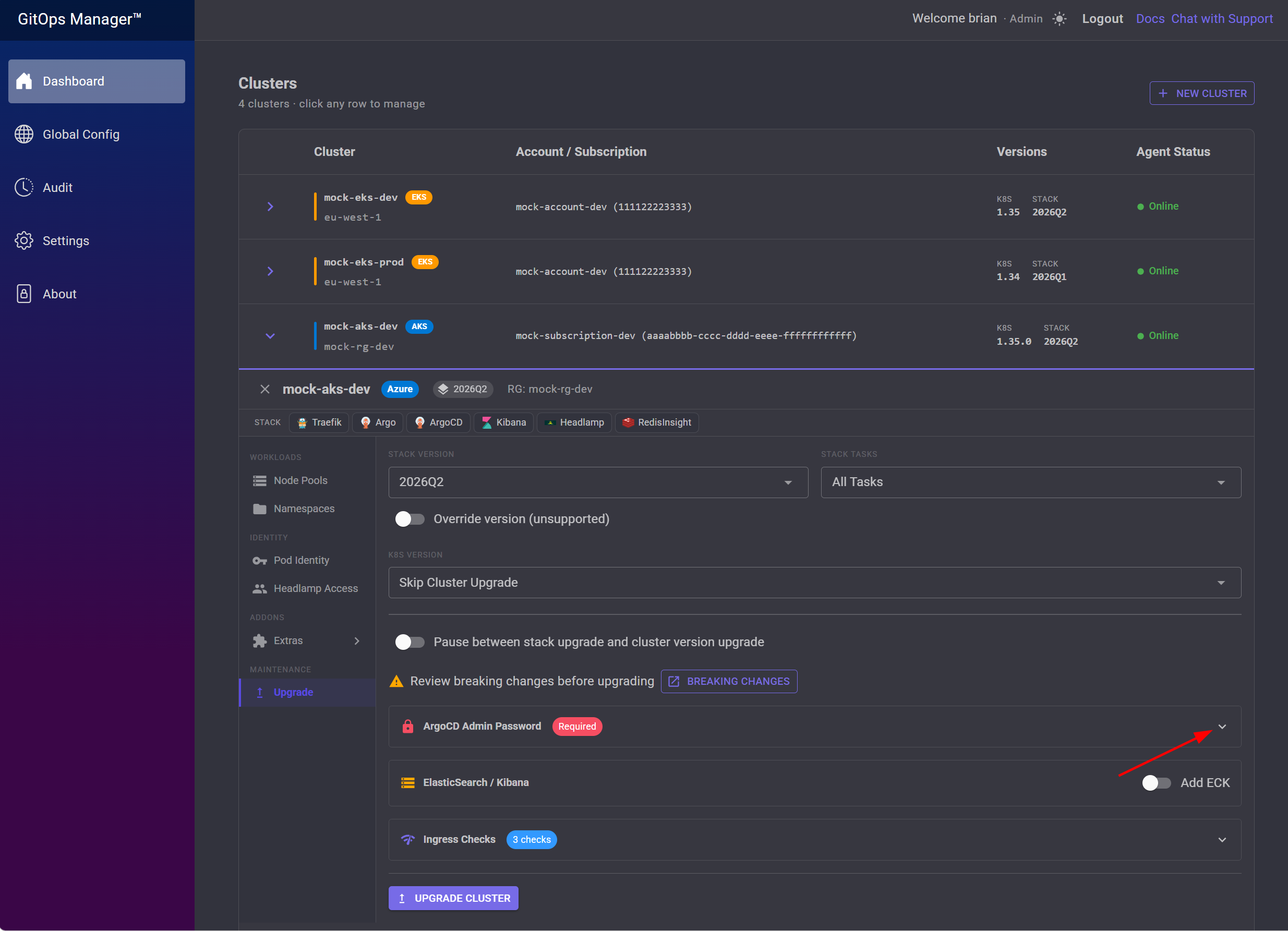Select Namespaces in workloads menu

(307, 509)
